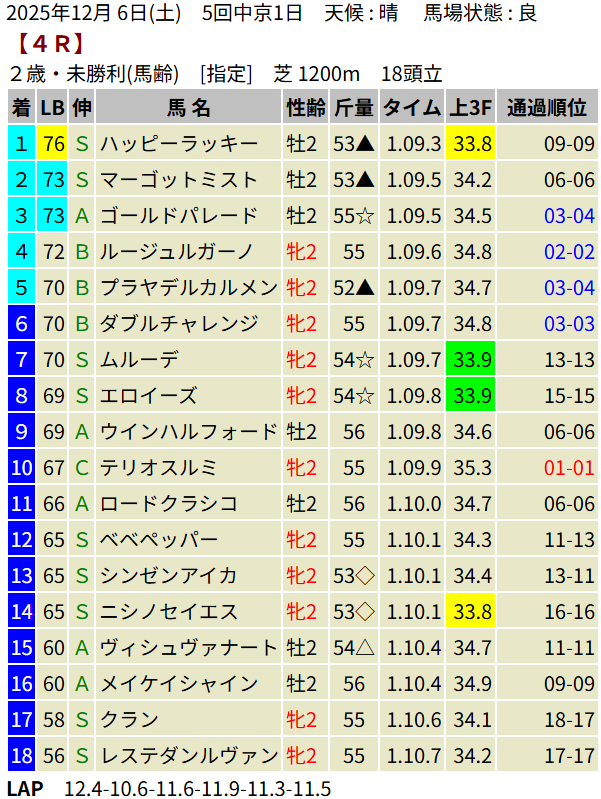
Task: Click yellow 33.8 cell in ニシノセイエス row
Action: [472, 611]
